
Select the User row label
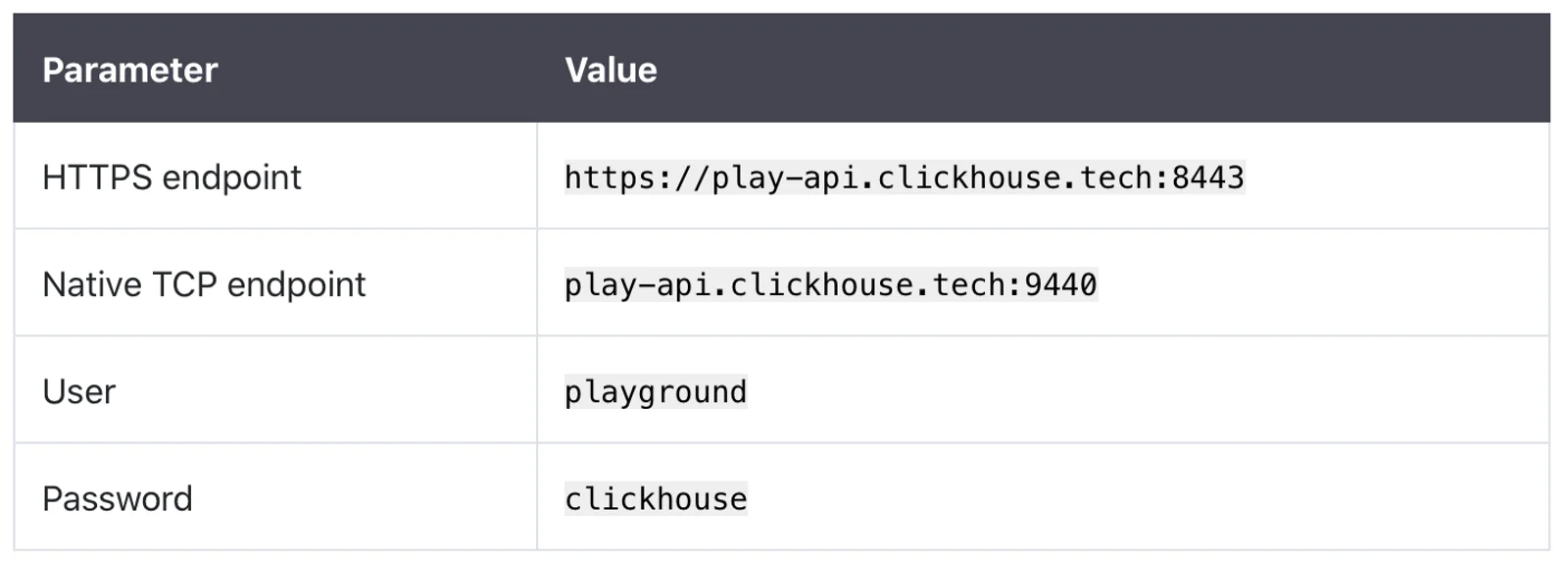click(78, 391)
